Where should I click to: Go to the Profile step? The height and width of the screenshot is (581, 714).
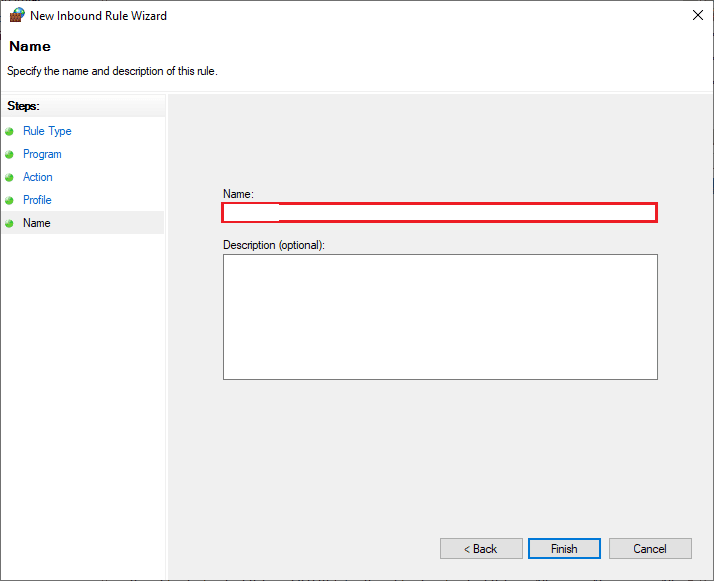coord(37,200)
